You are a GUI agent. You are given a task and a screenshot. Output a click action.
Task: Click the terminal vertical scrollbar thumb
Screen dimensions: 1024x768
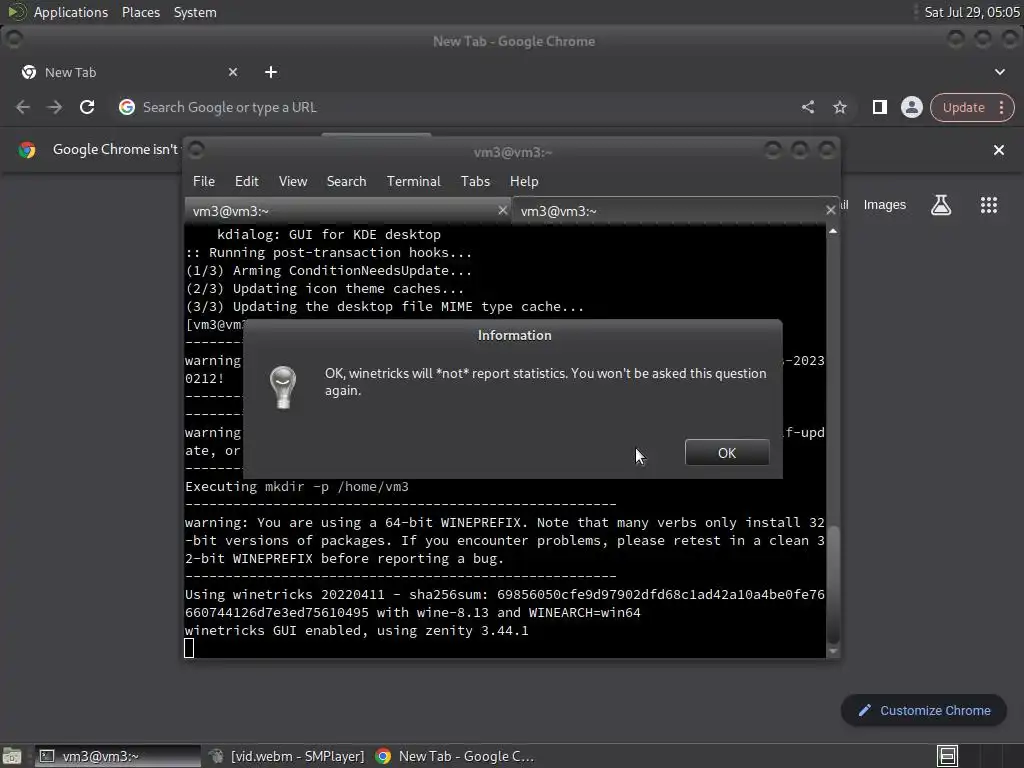pyautogui.click(x=833, y=584)
